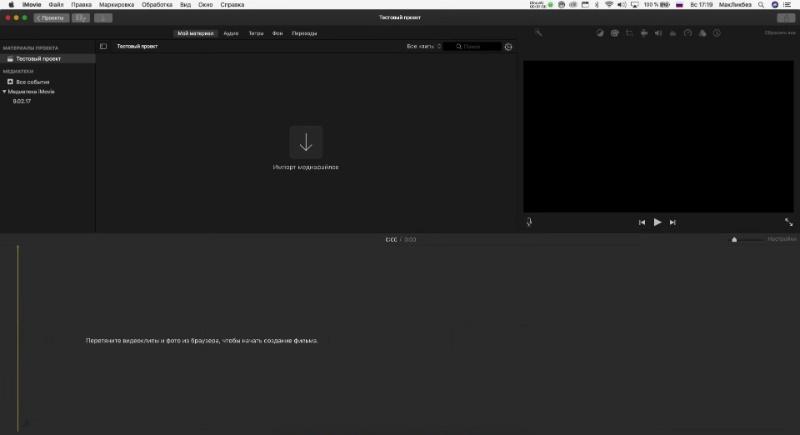Image resolution: width=800 pixels, height=435 pixels.
Task: Open the magic wand auto-enhance tool
Action: tap(538, 33)
